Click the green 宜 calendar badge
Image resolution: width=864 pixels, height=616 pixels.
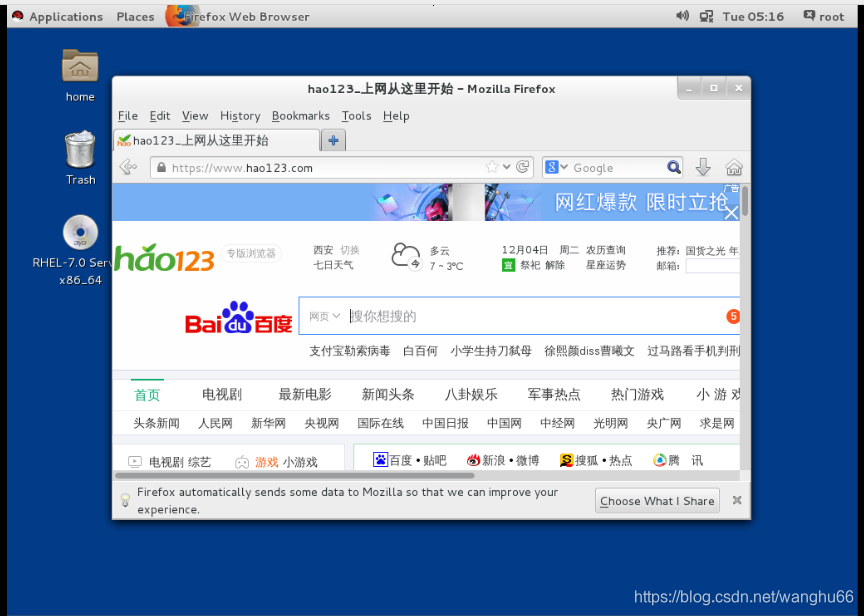pos(508,266)
